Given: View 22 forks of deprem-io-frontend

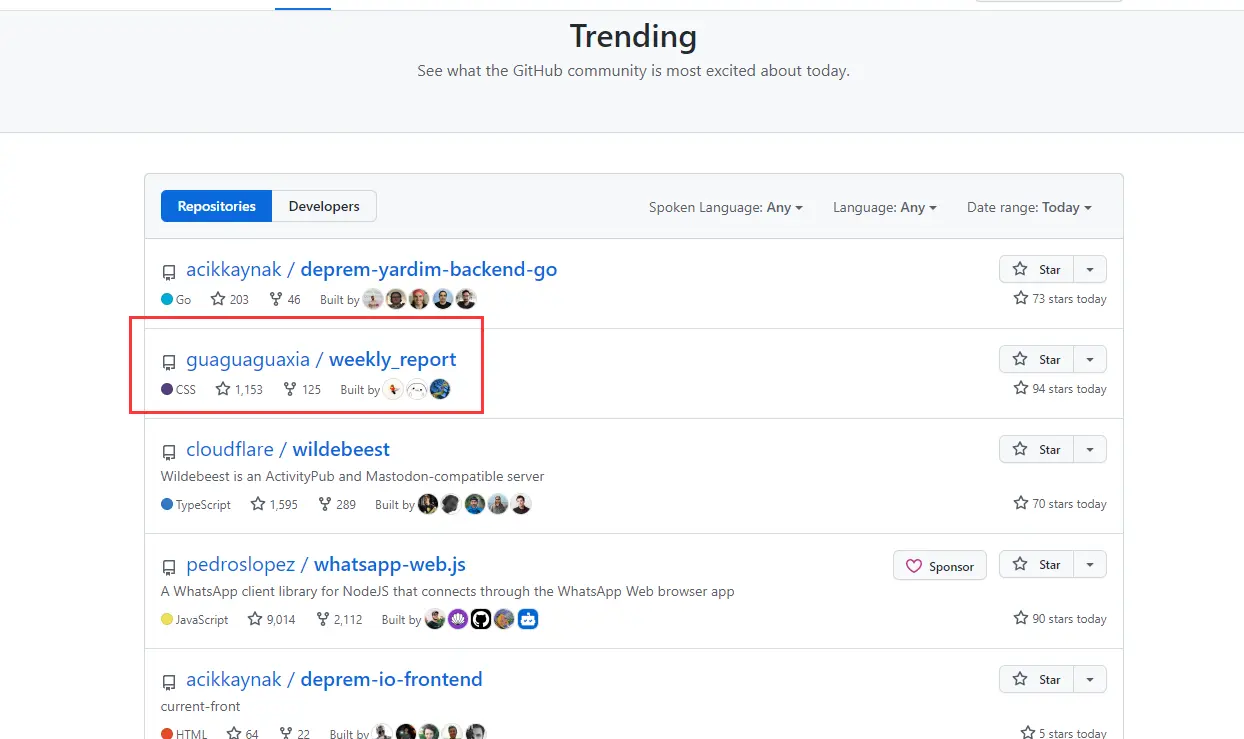Looking at the screenshot, I should point(295,733).
